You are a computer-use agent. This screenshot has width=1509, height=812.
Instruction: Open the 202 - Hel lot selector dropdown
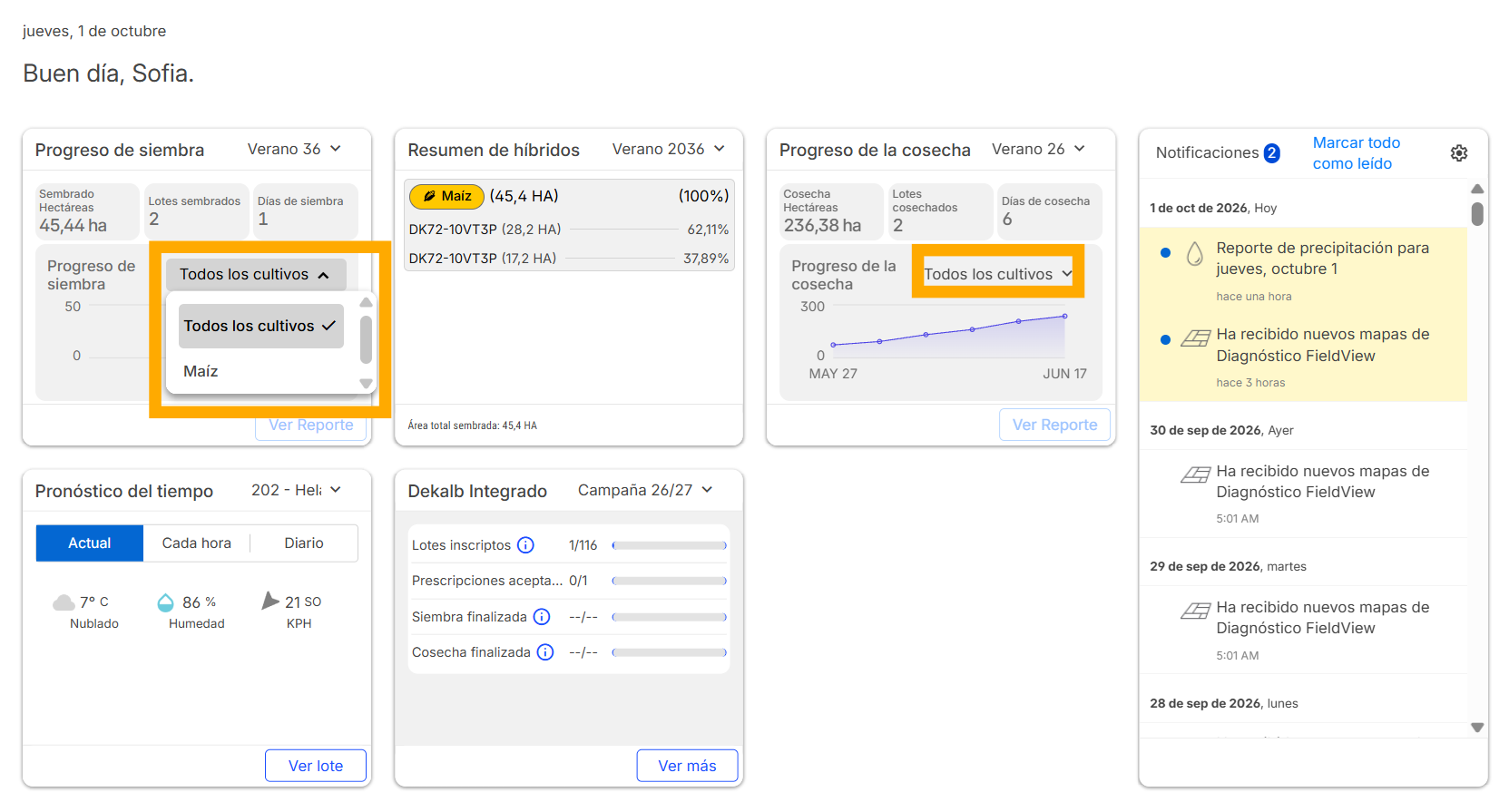click(297, 490)
